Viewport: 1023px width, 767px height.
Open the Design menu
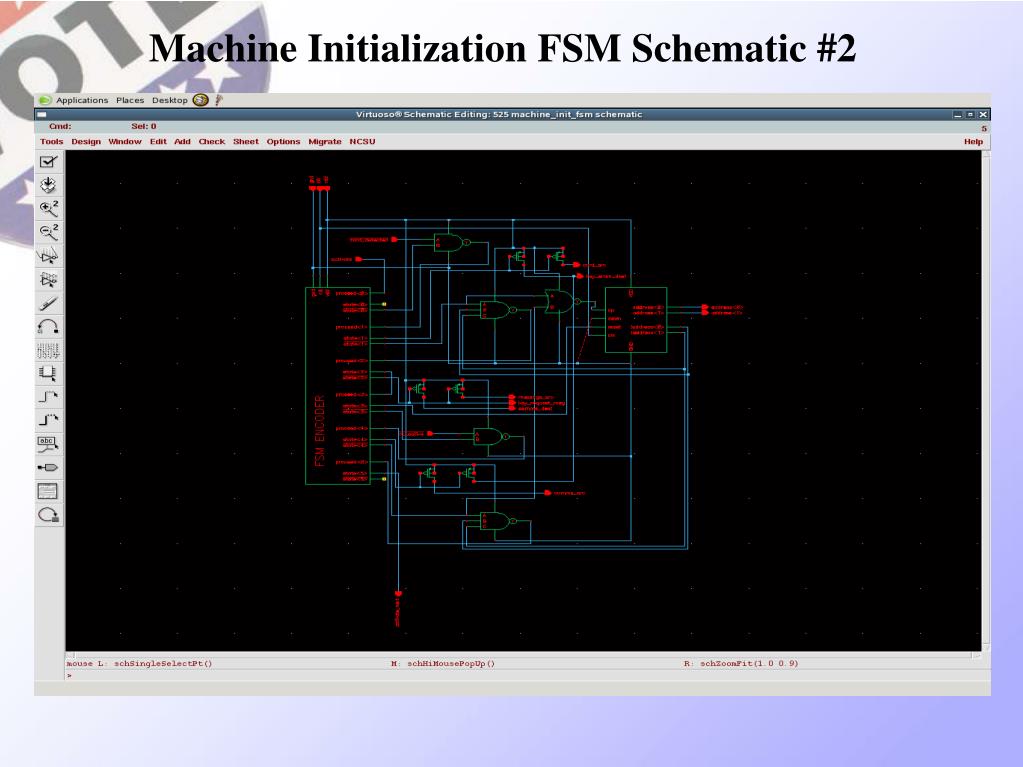pyautogui.click(x=86, y=142)
